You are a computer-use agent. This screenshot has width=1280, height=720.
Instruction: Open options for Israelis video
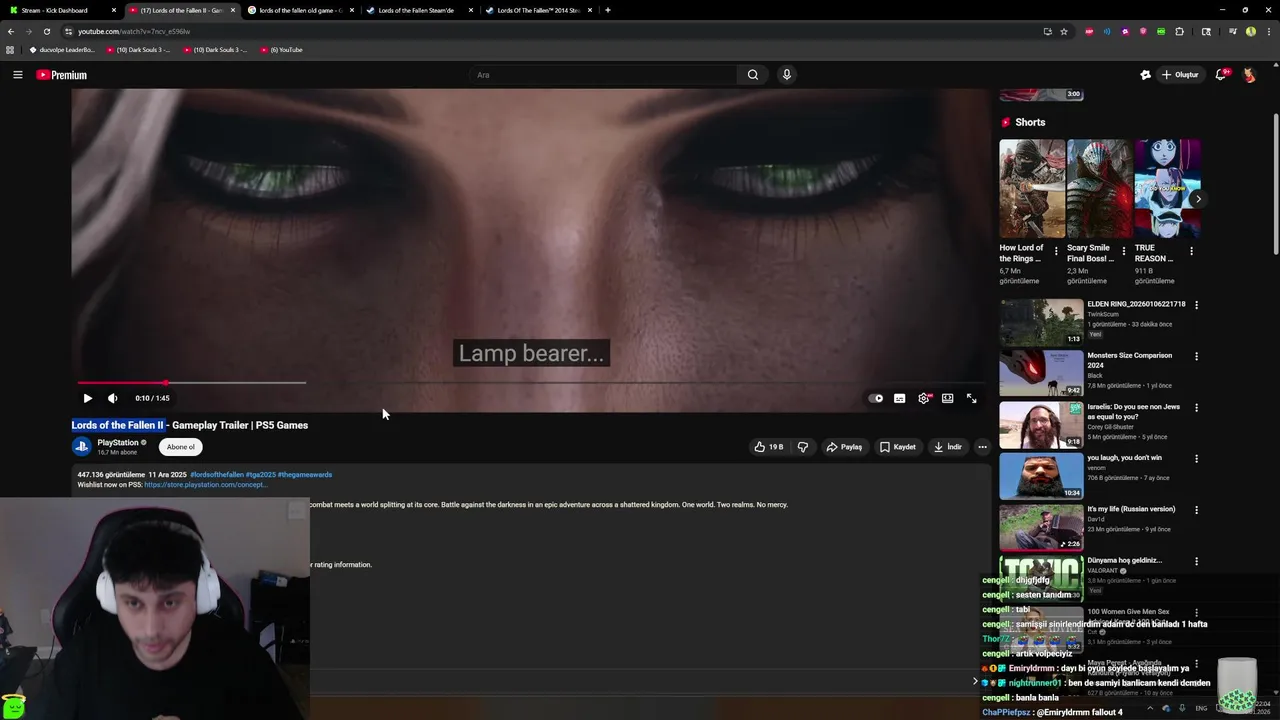[x=1196, y=407]
